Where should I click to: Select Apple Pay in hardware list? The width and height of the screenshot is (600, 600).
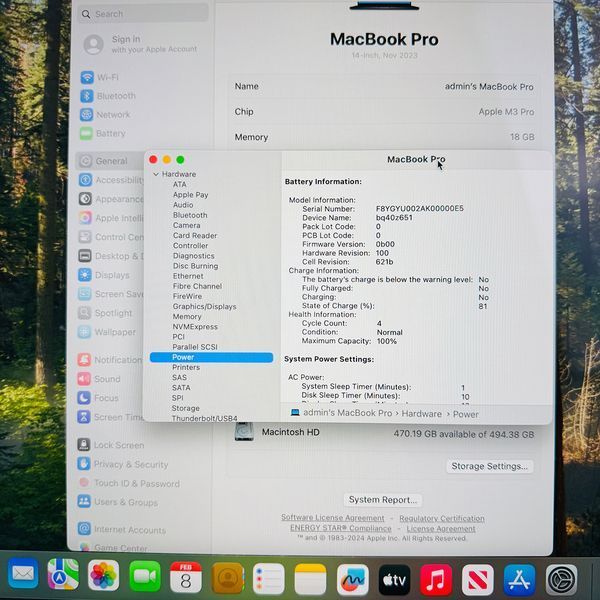pos(191,195)
